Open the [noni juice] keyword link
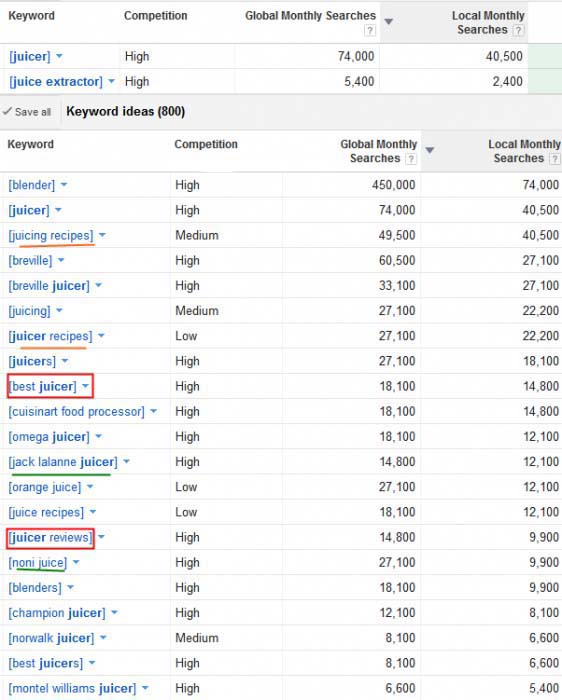This screenshot has height=700, width=562. (38, 562)
